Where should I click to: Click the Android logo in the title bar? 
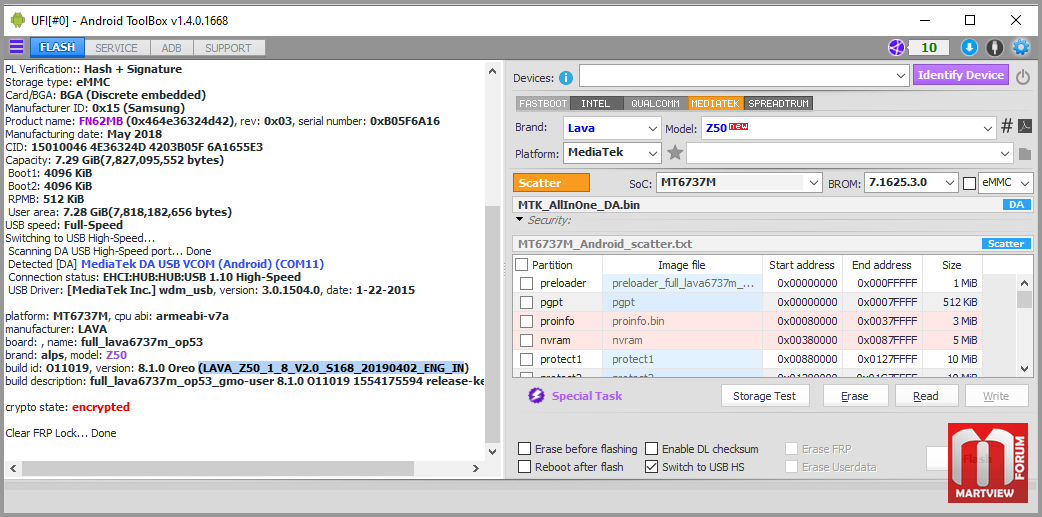coord(18,20)
